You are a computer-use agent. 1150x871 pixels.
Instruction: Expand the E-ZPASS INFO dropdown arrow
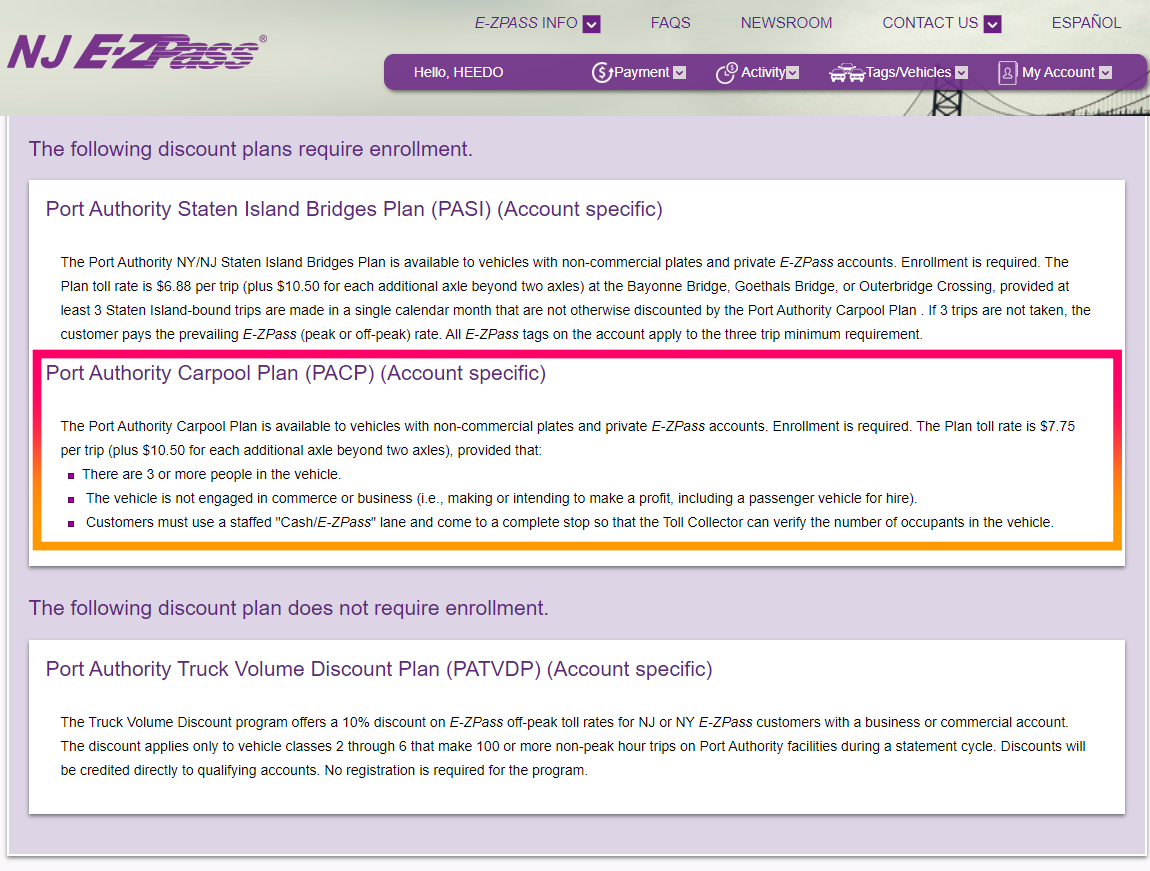click(591, 24)
